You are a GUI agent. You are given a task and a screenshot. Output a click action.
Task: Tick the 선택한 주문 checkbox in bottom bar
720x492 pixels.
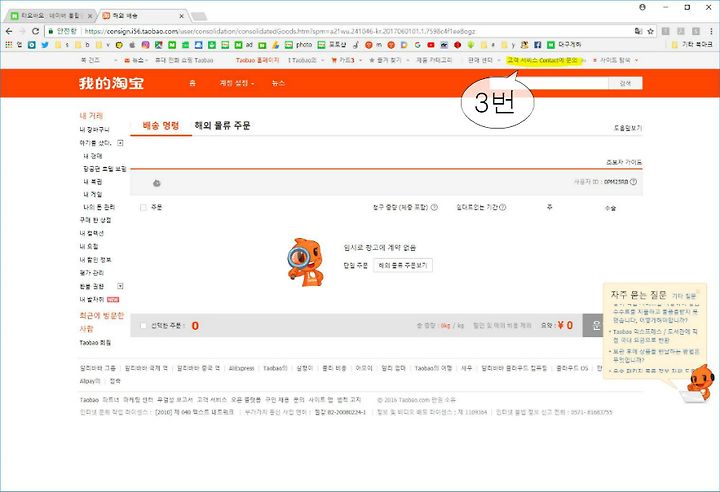pyautogui.click(x=143, y=326)
